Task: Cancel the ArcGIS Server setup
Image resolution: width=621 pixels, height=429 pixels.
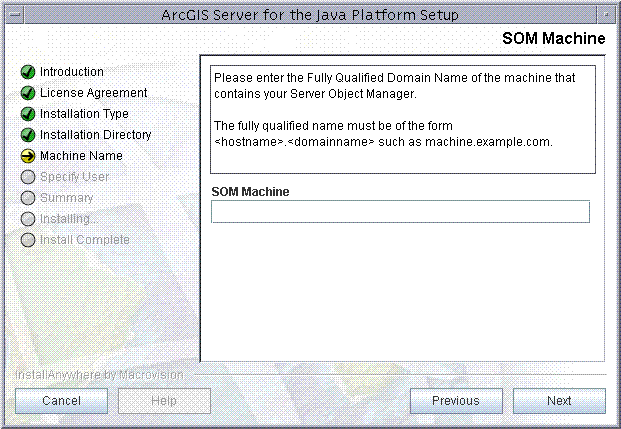Action: [x=61, y=401]
